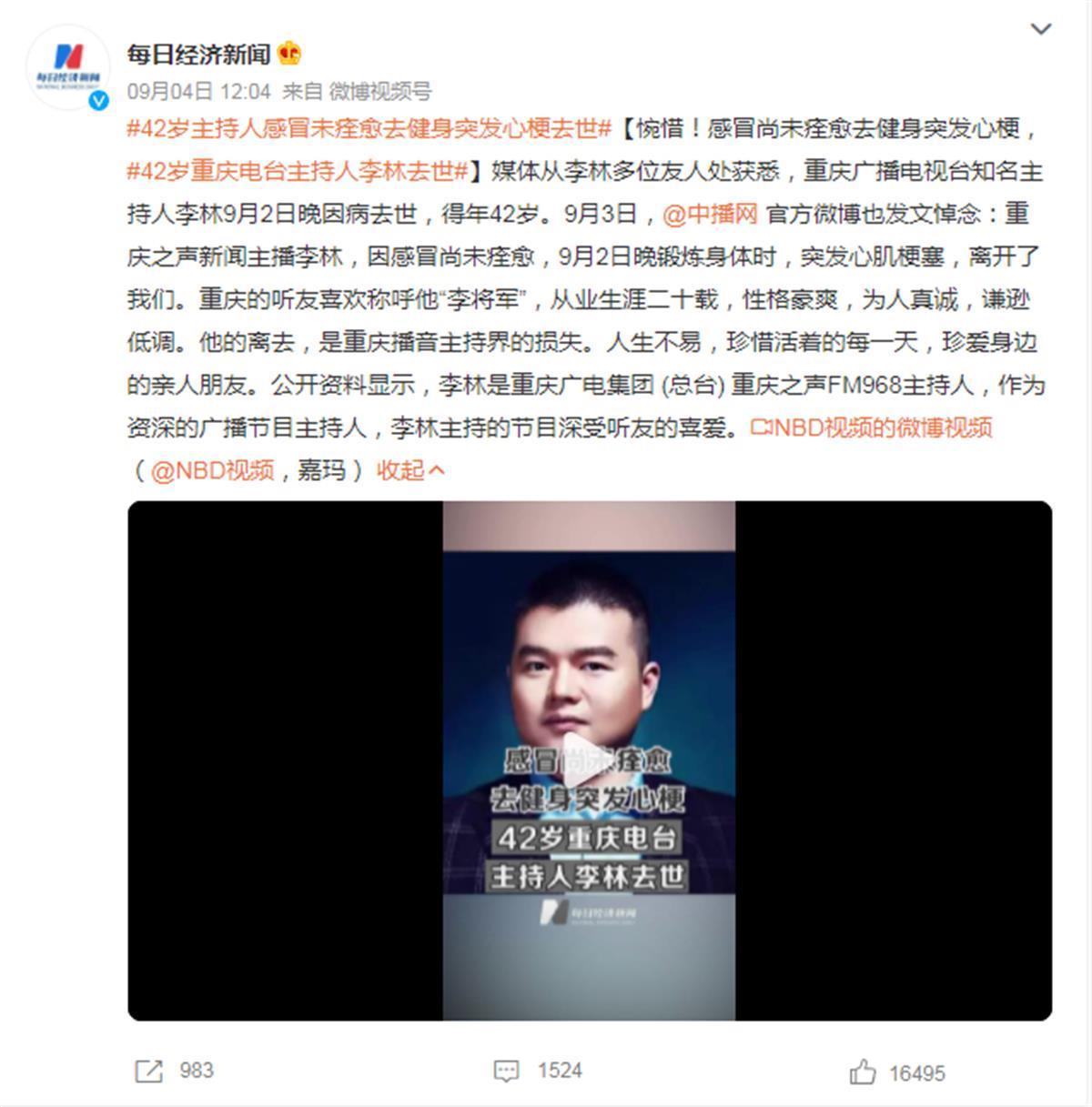Open comments via the speech bubble icon
Screen dimensions: 1092x1107
[506, 1071]
